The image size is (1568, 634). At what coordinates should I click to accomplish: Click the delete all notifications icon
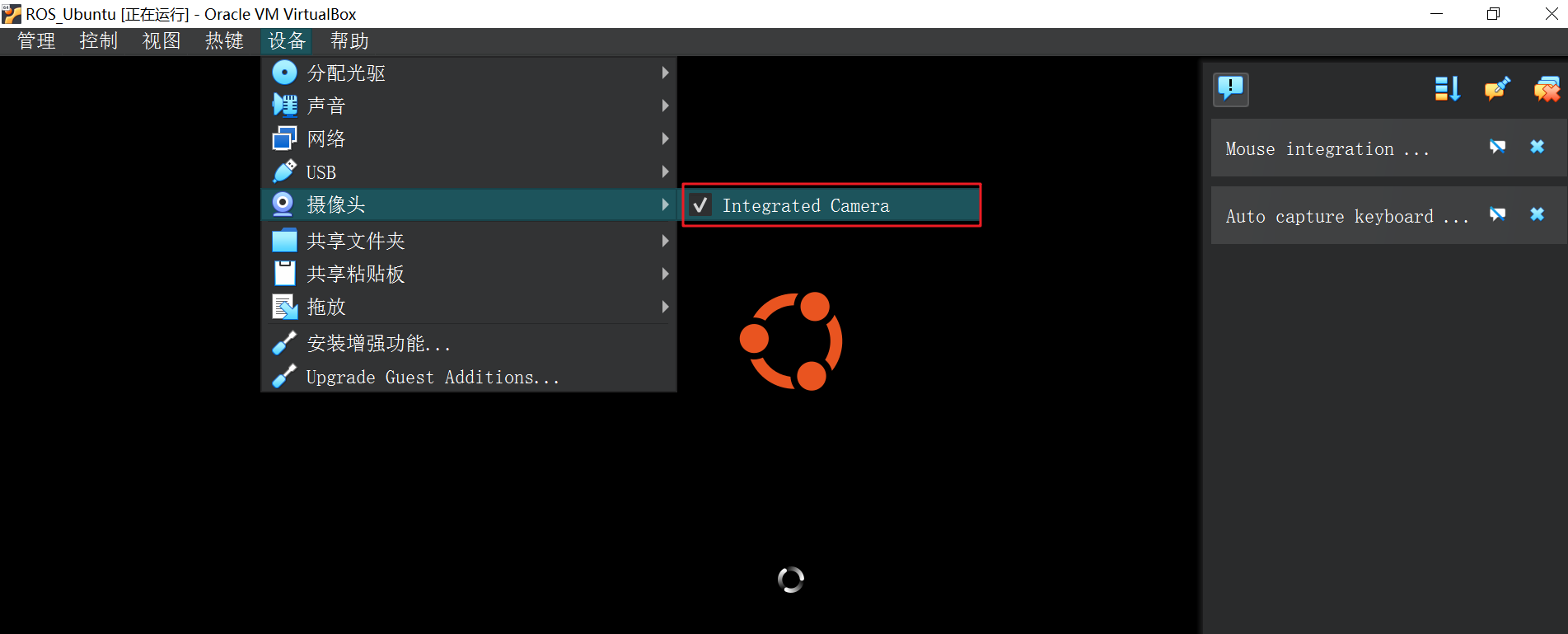1546,89
